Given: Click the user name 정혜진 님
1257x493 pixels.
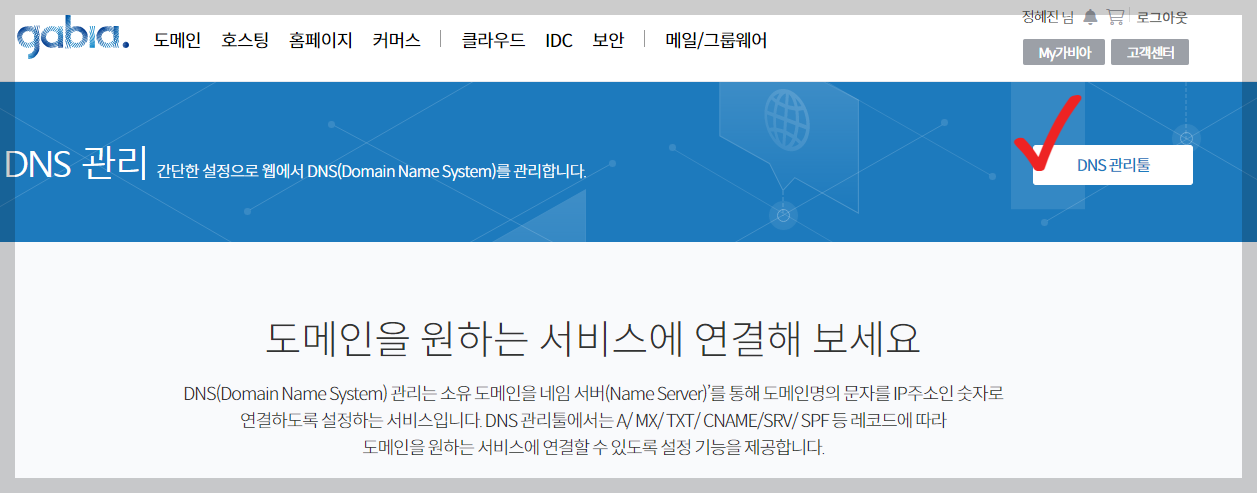Looking at the screenshot, I should [x=1048, y=17].
